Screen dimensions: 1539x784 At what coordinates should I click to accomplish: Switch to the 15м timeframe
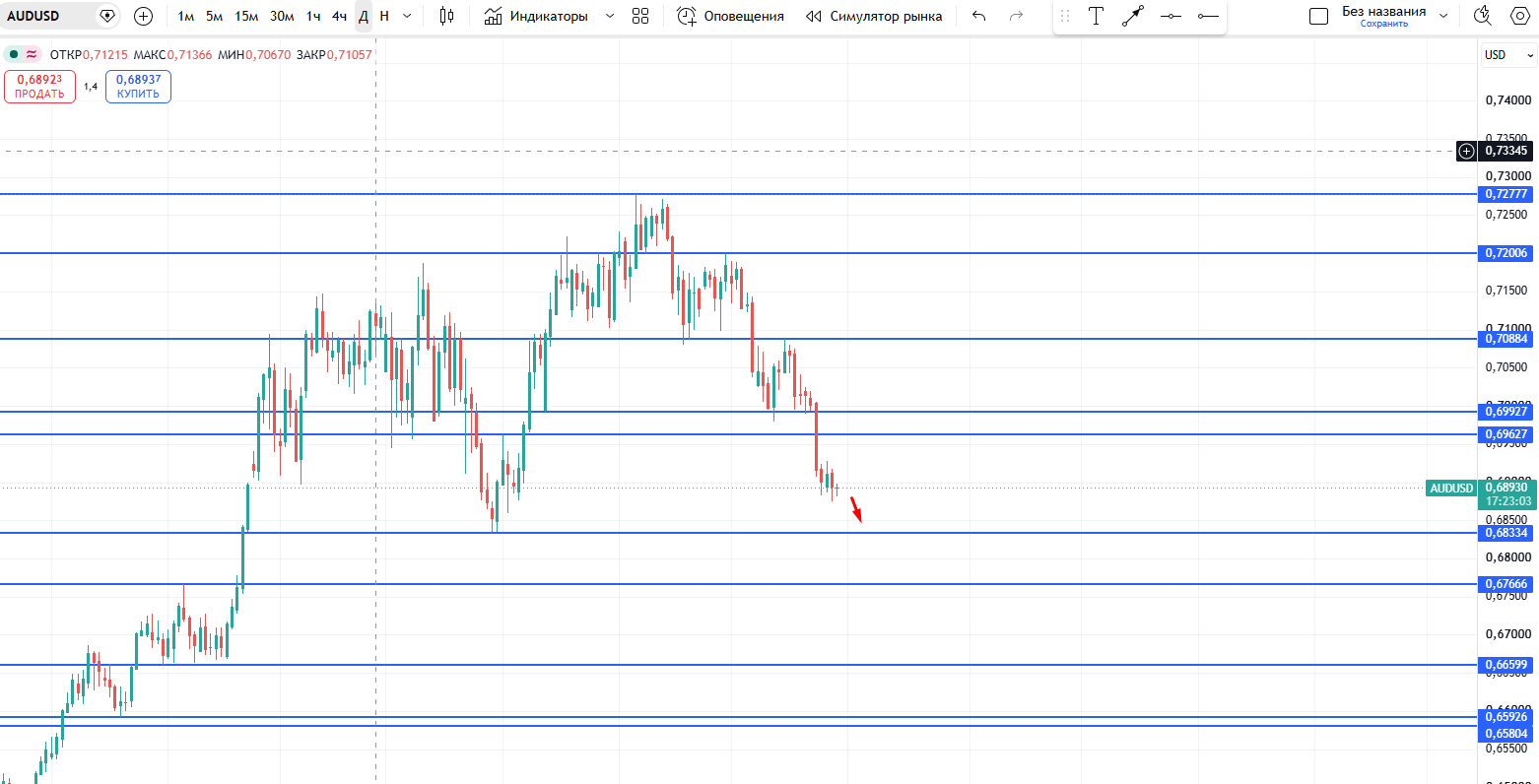click(246, 16)
